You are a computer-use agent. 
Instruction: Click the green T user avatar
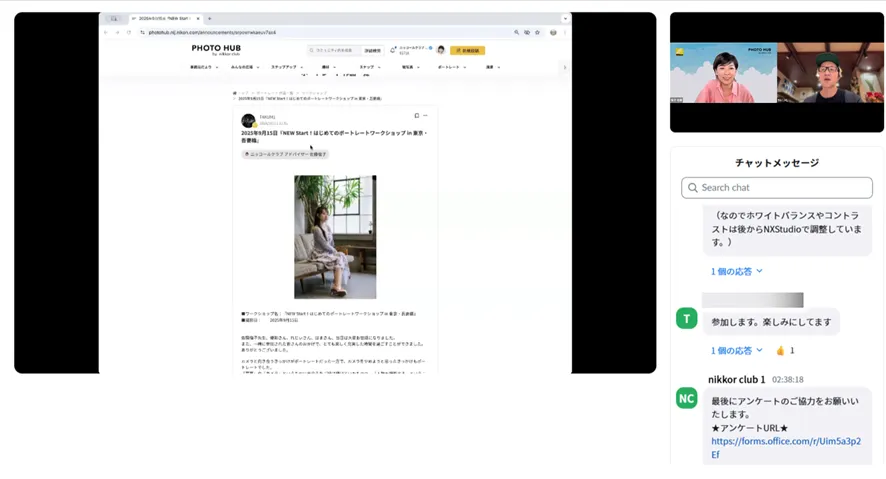tap(686, 319)
